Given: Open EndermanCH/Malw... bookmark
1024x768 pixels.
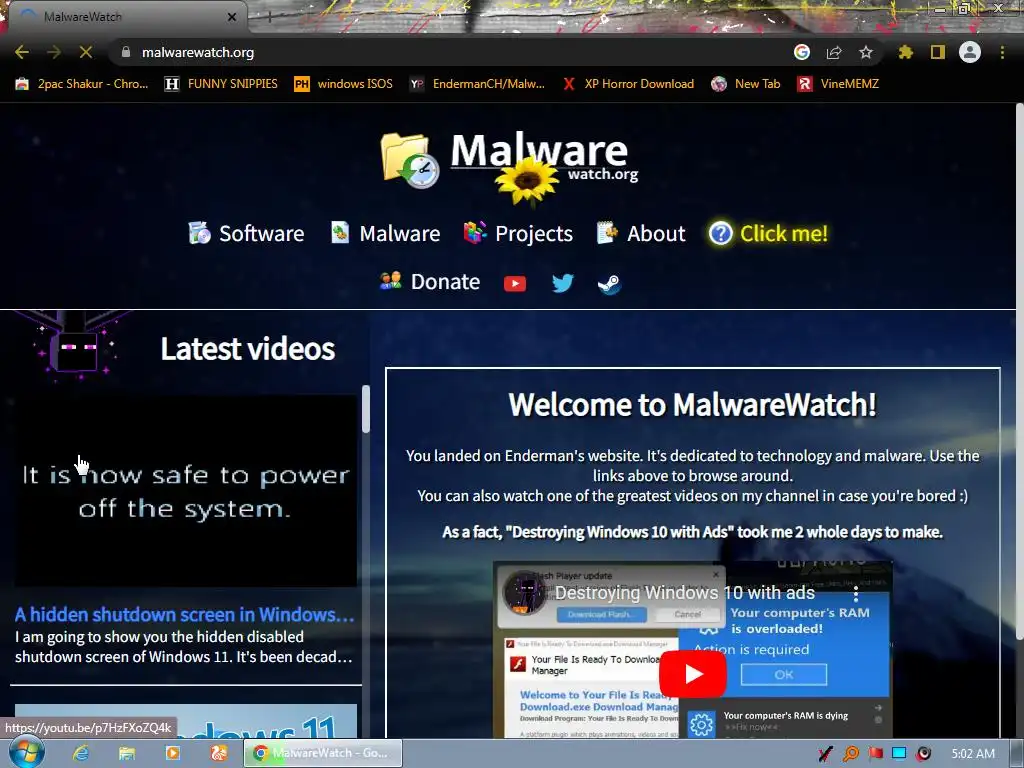Looking at the screenshot, I should tap(477, 84).
